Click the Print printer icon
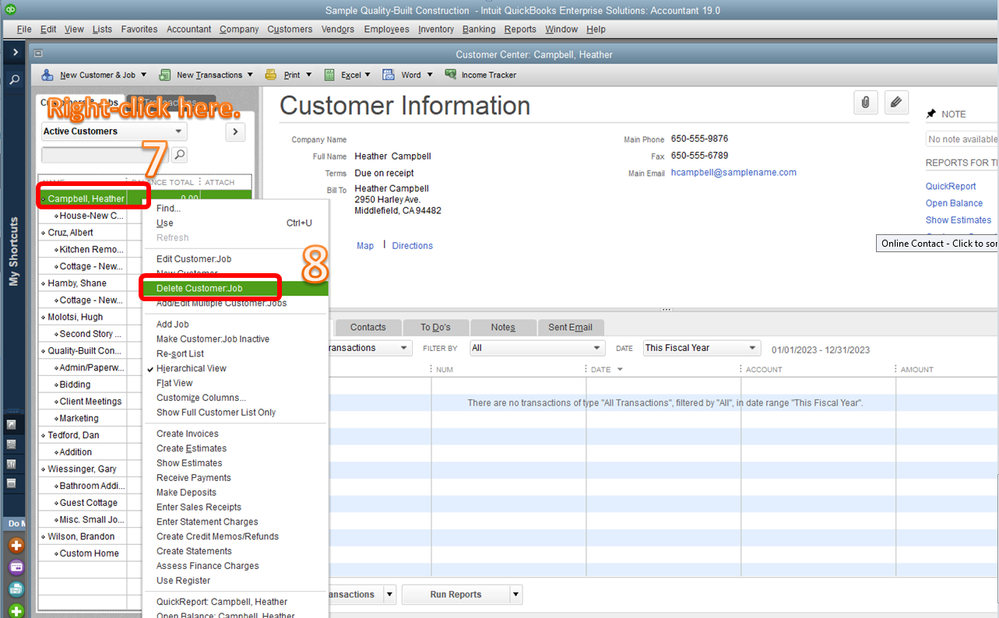999x618 pixels. 271,75
